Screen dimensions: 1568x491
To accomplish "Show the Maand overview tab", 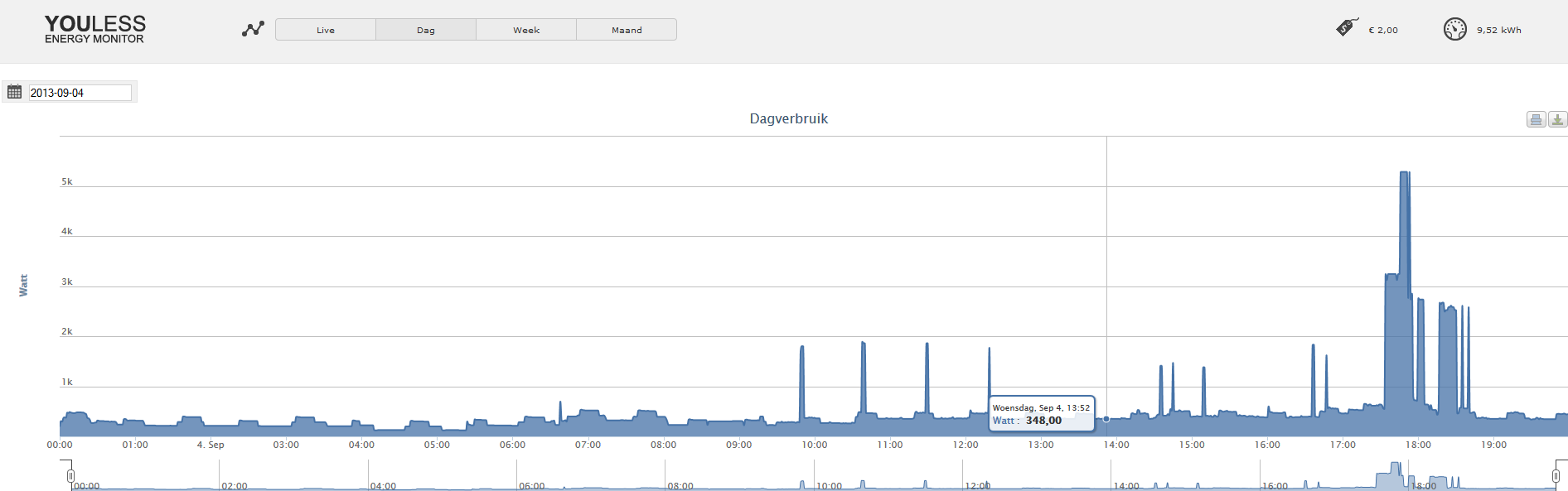I will 627,30.
